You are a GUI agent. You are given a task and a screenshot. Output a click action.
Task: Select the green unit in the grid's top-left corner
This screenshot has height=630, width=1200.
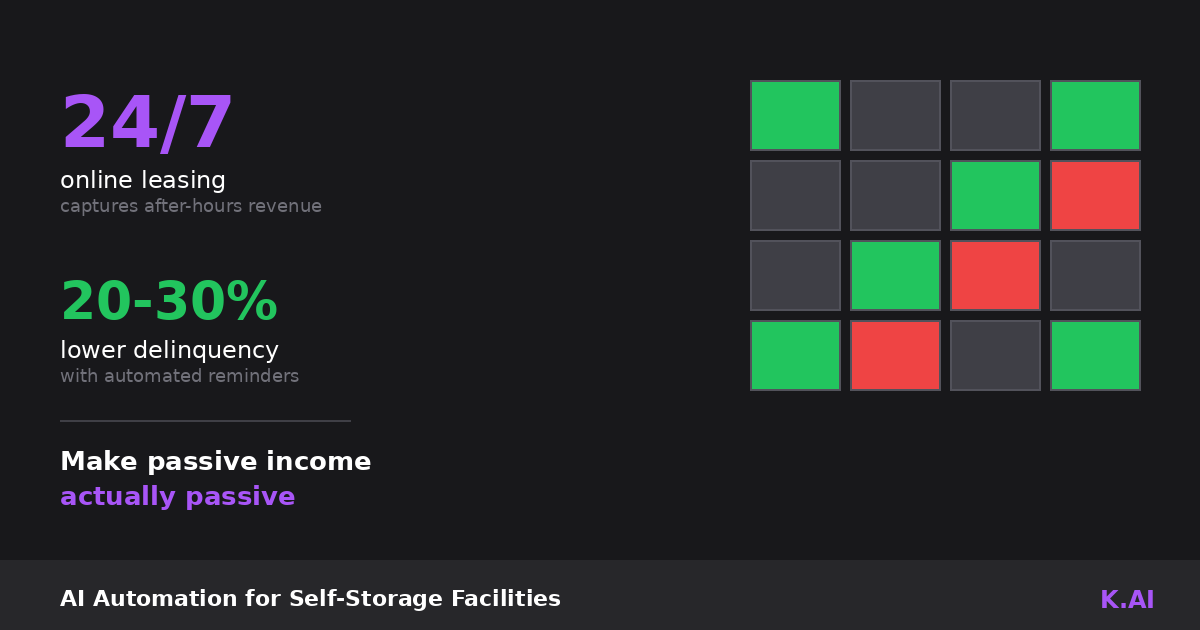[795, 116]
